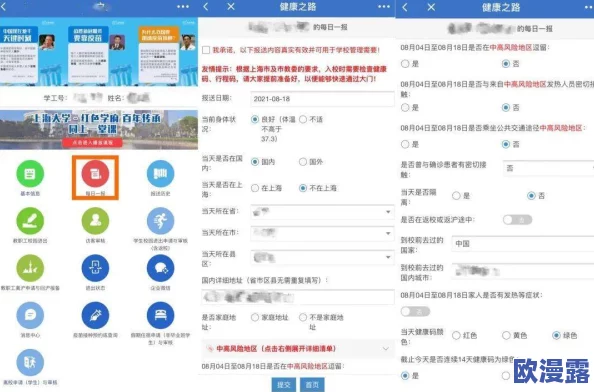Click the 到校前去过的国家 field with 中国

point(523,244)
